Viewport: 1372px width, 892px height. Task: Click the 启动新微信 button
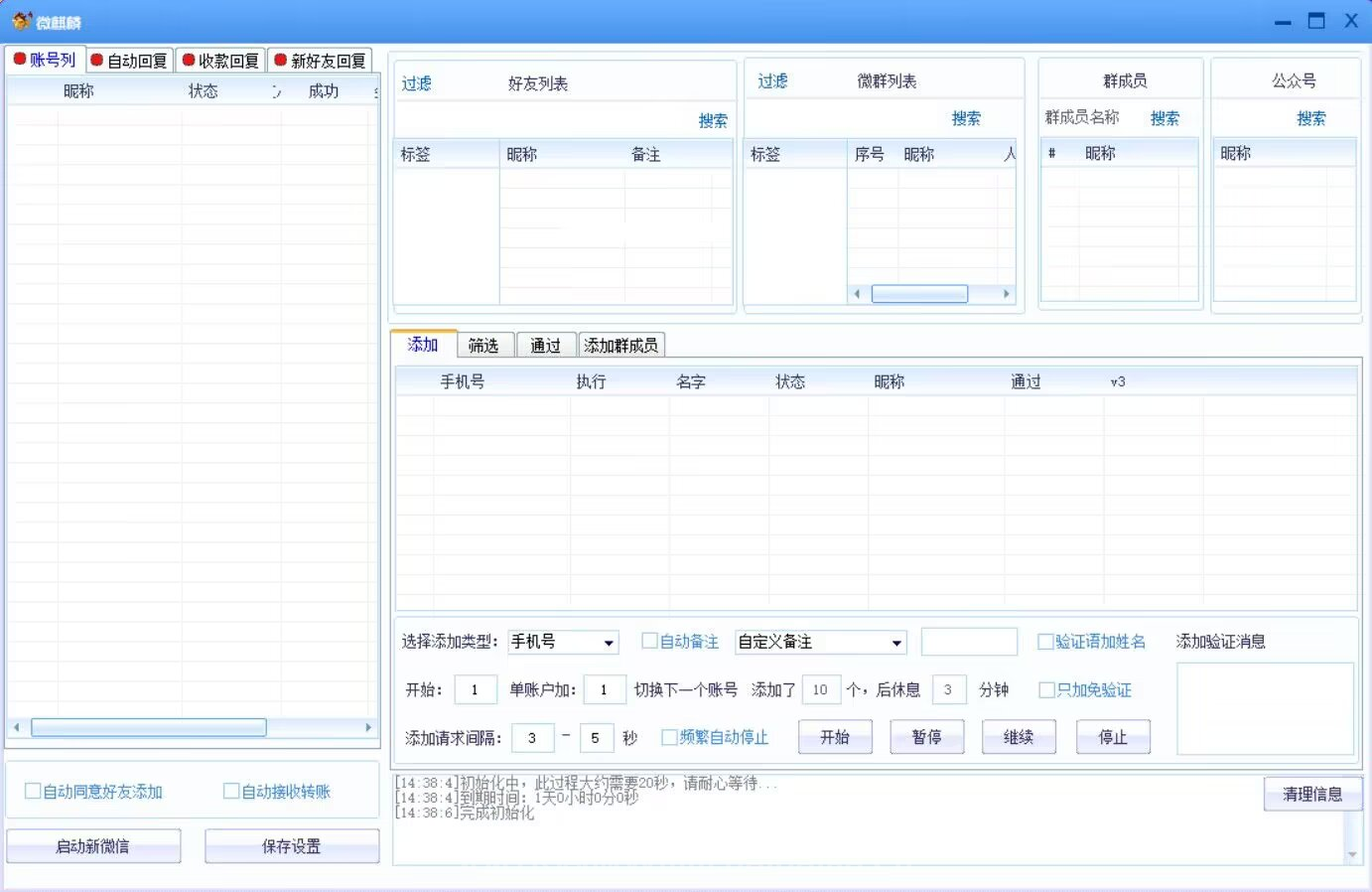[x=93, y=846]
